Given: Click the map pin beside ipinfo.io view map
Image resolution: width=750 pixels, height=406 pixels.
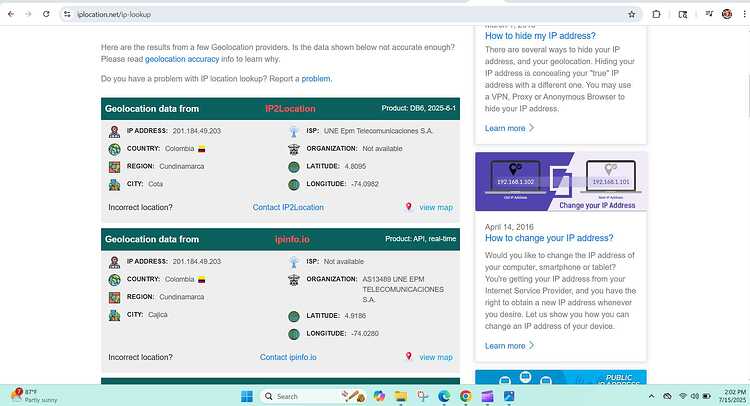Looking at the screenshot, I should 408,356.
